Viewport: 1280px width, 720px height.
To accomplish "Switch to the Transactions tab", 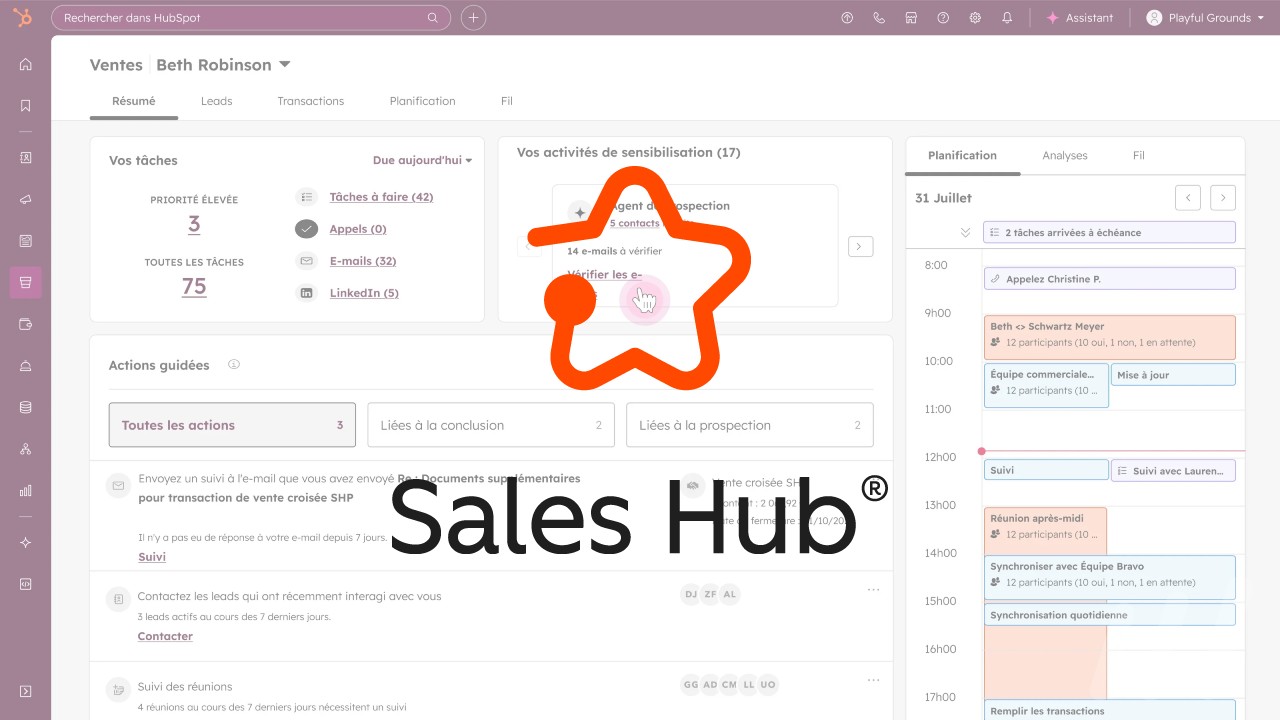I will (x=311, y=101).
